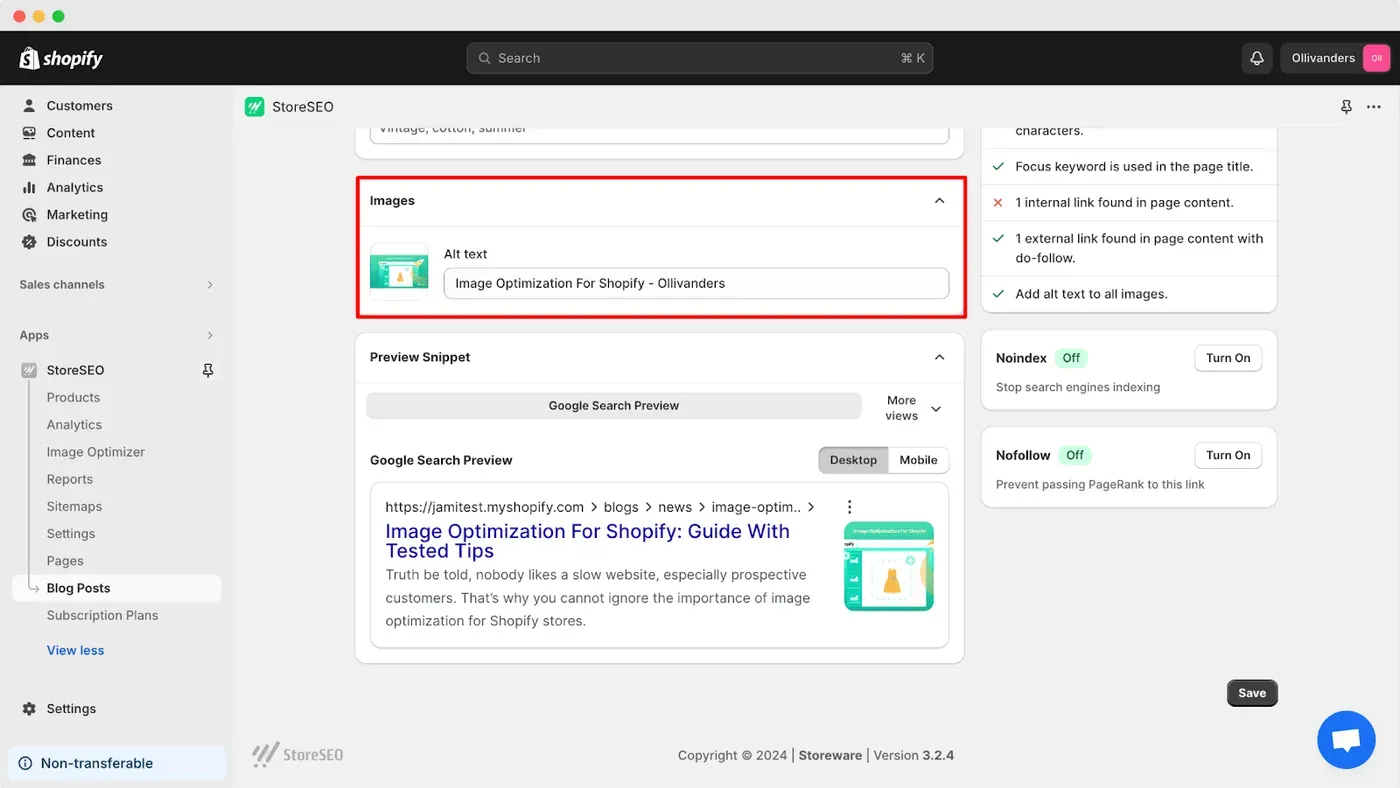
Task: Click the Non-transferable info icon
Action: [x=25, y=763]
